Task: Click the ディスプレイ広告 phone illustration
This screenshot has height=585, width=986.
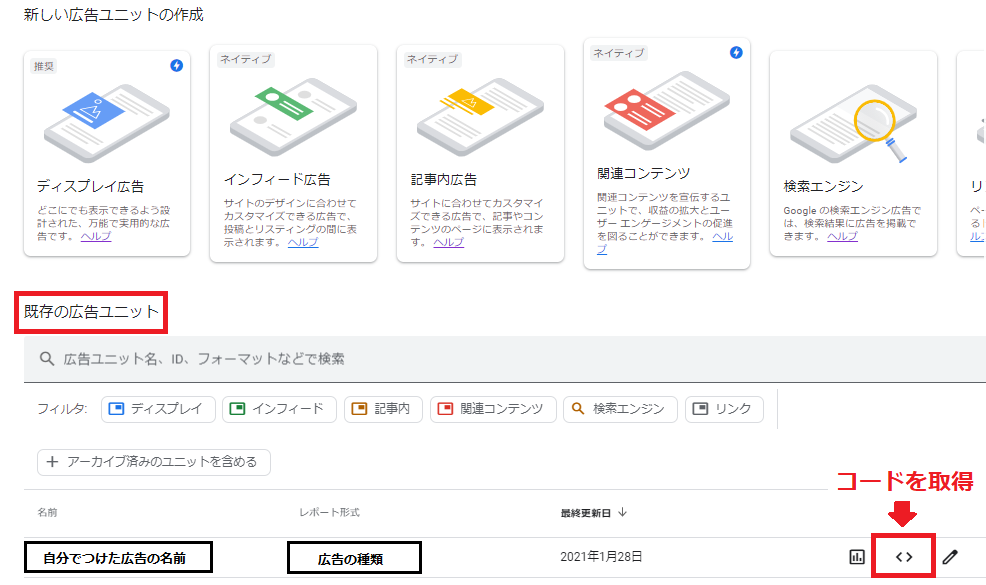Action: click(x=106, y=123)
